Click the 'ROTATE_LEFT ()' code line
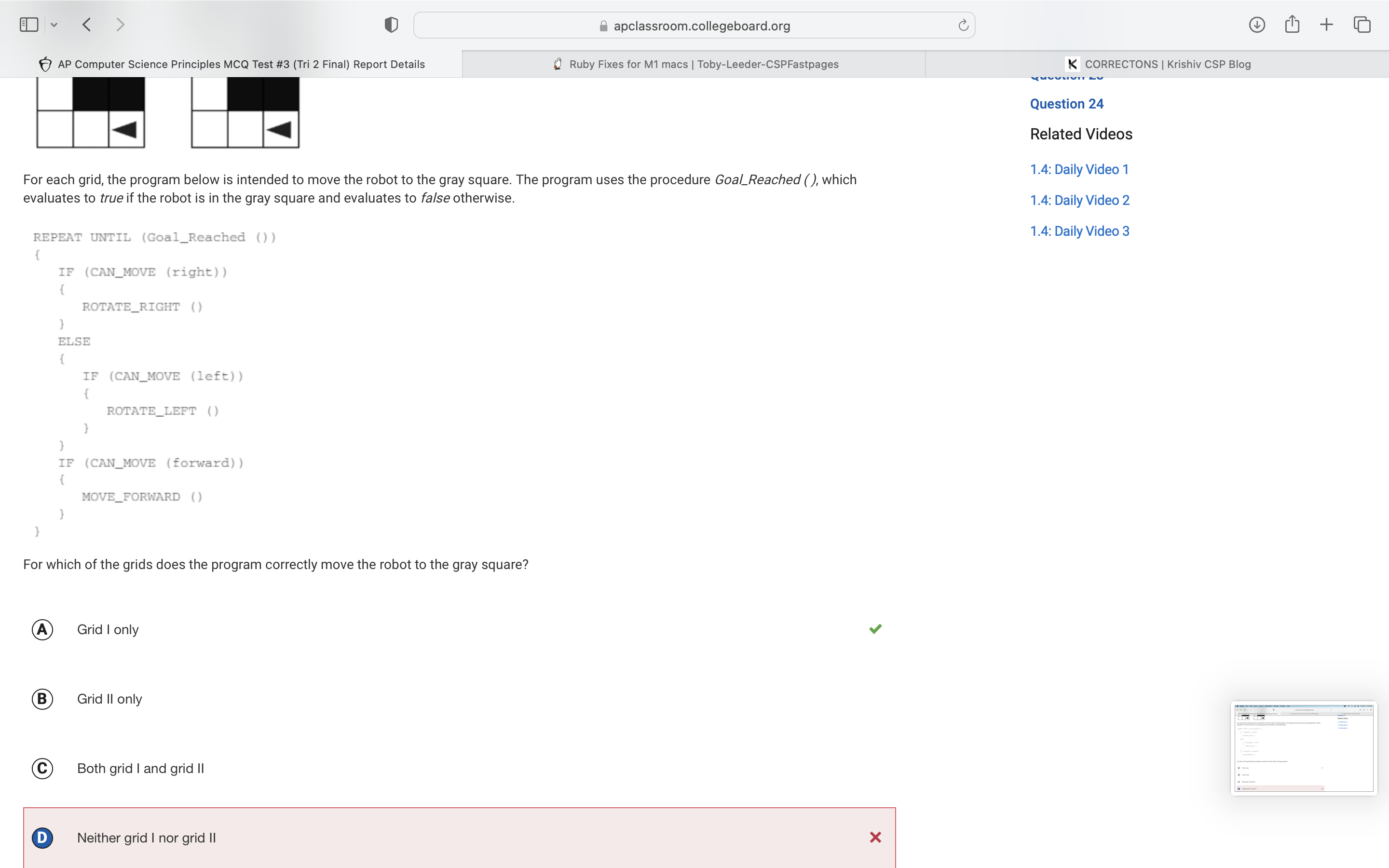 [x=163, y=411]
